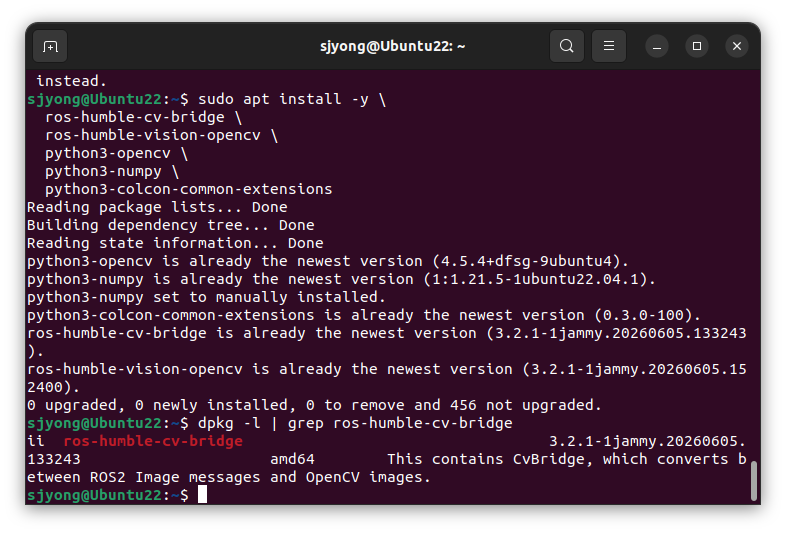The image size is (786, 533).
Task: Click the line 'ros-humble-vision-opencv \'
Action: tap(161, 135)
